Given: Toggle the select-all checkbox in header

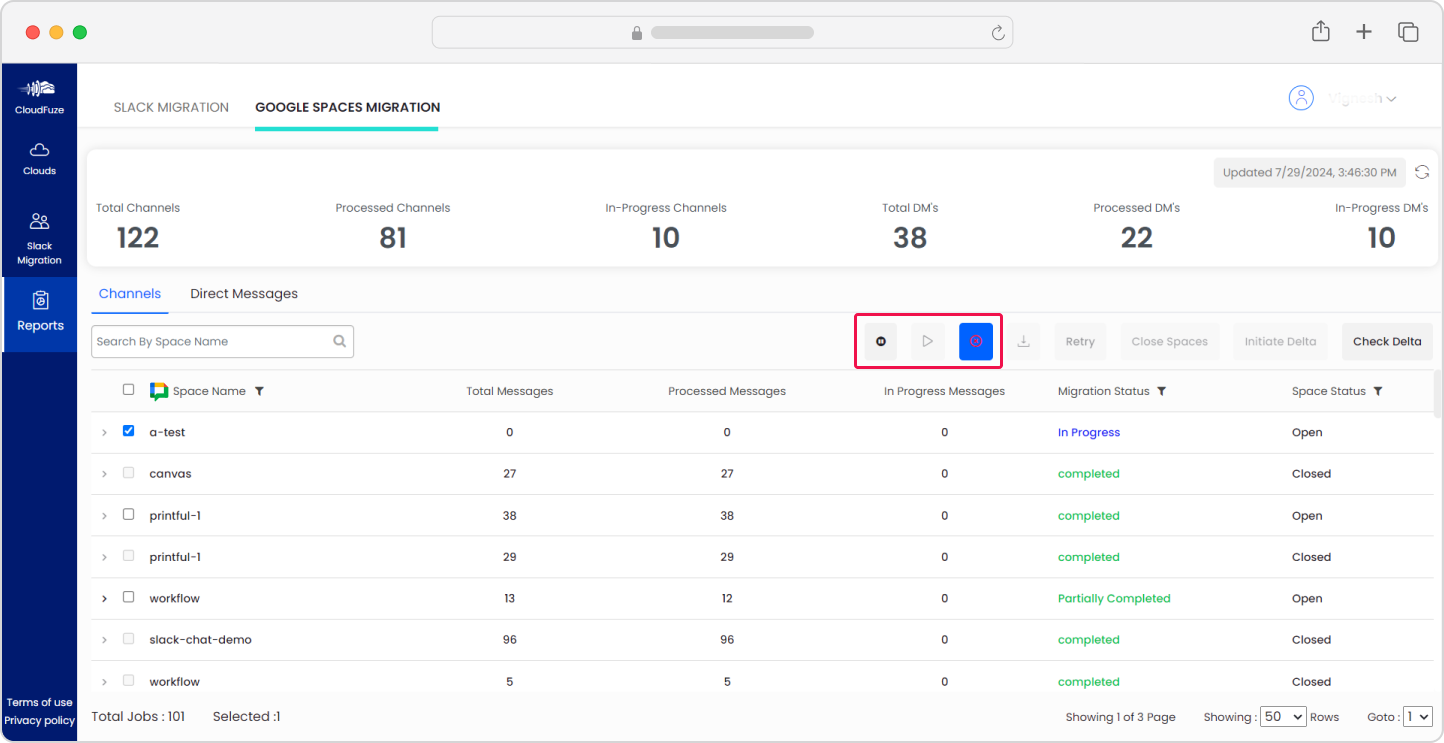Looking at the screenshot, I should [x=128, y=390].
